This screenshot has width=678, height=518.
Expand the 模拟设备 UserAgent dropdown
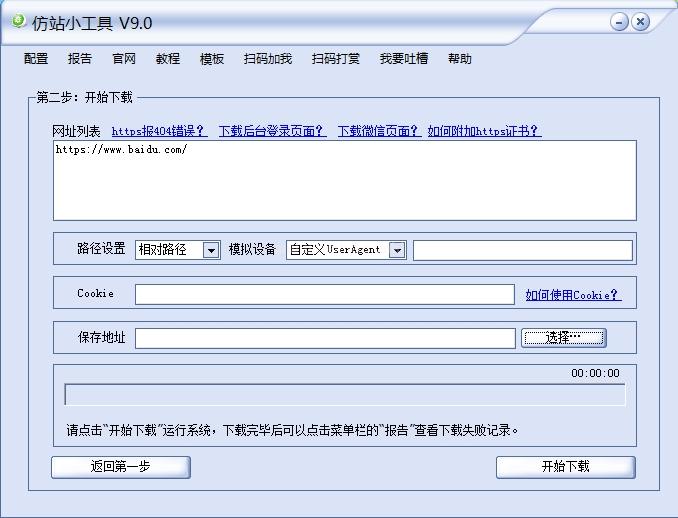pyautogui.click(x=397, y=250)
